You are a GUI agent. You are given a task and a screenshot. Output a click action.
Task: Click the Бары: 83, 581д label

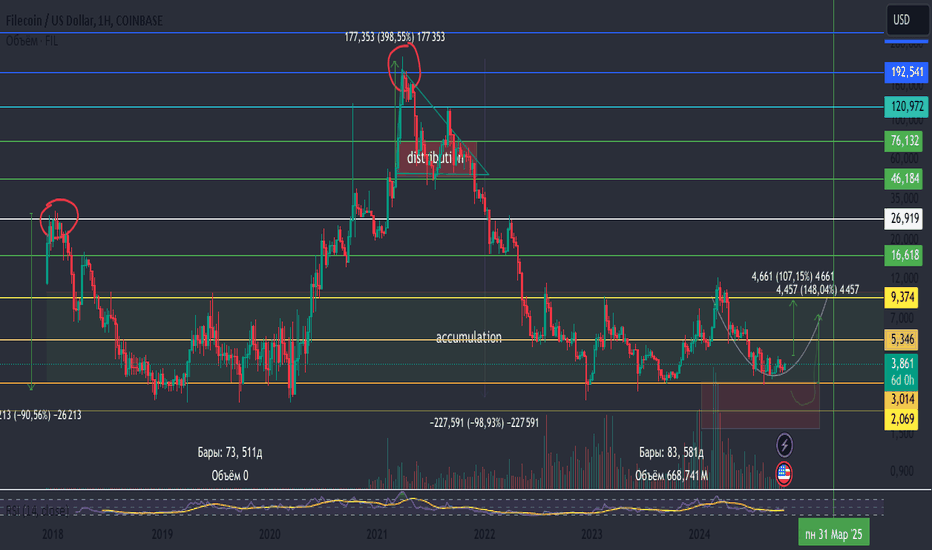[x=671, y=452]
